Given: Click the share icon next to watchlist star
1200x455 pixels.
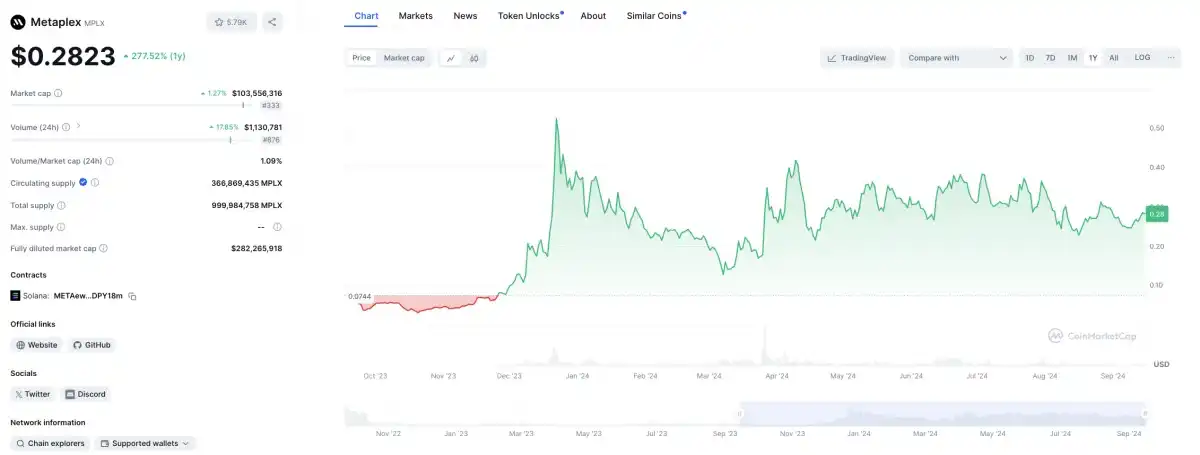Looking at the screenshot, I should click(x=274, y=21).
